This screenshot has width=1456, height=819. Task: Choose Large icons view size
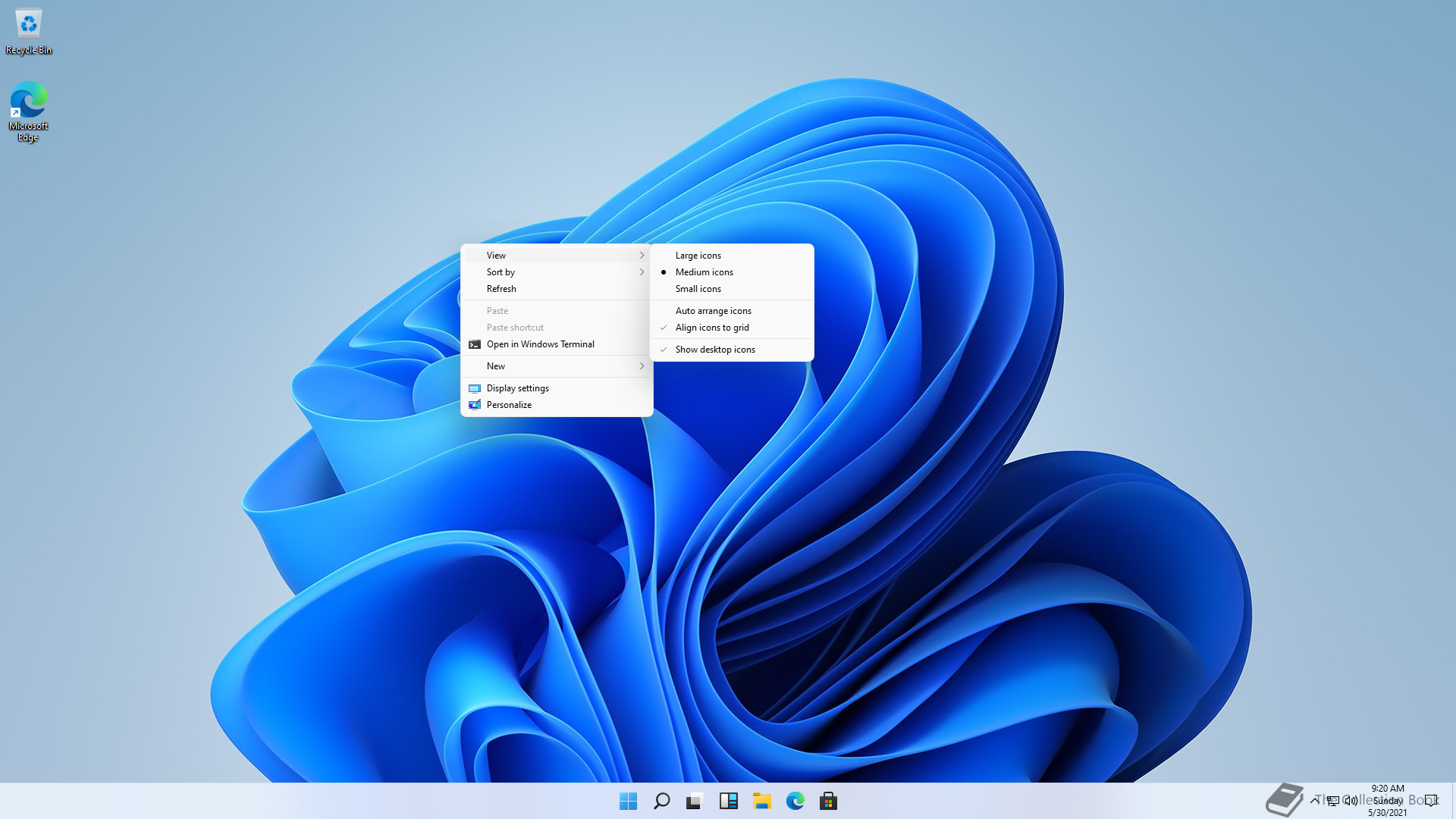pyautogui.click(x=732, y=256)
